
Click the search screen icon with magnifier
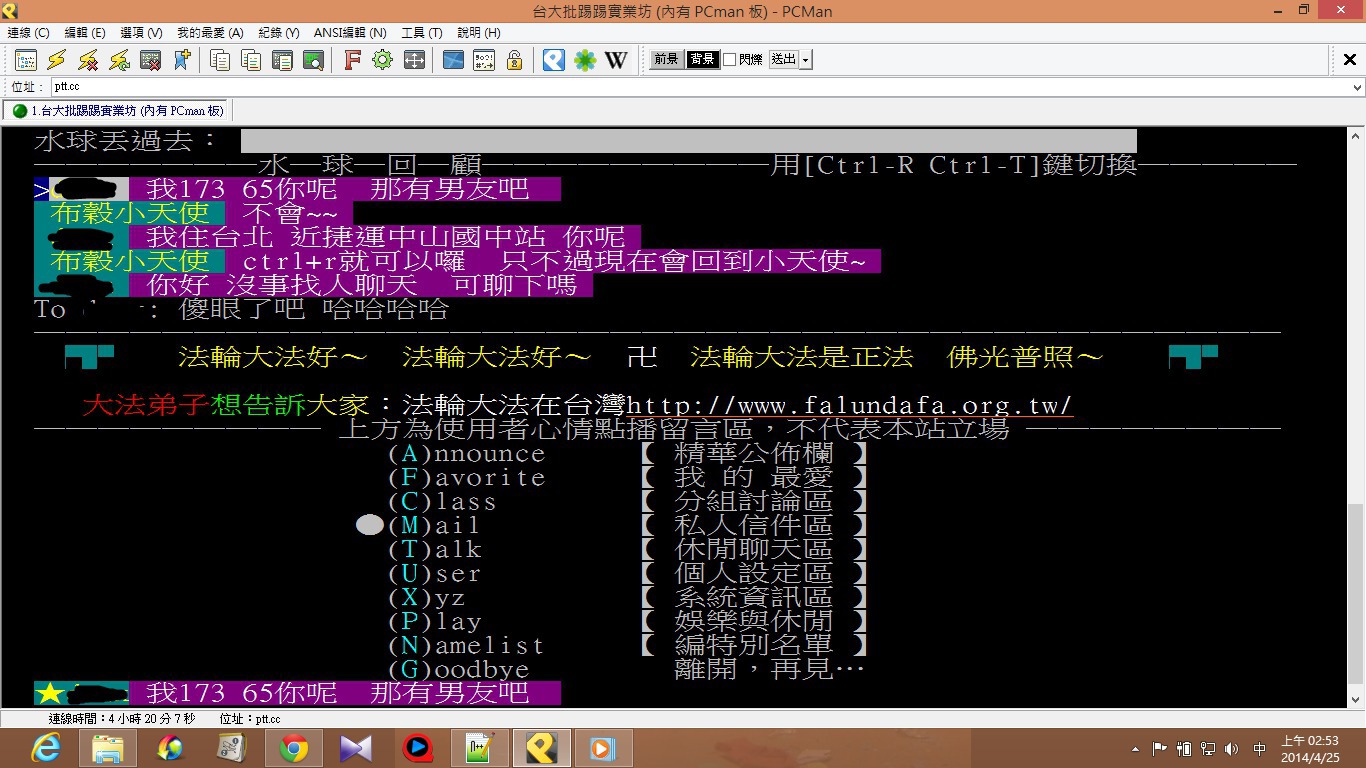coord(313,60)
